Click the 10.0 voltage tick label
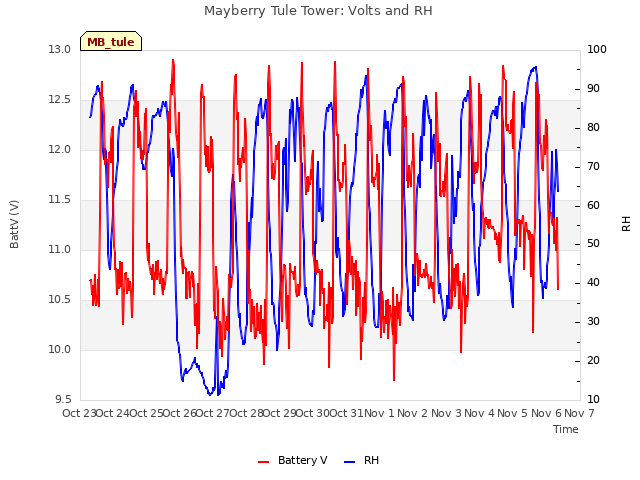This screenshot has width=640, height=480. click(x=59, y=349)
